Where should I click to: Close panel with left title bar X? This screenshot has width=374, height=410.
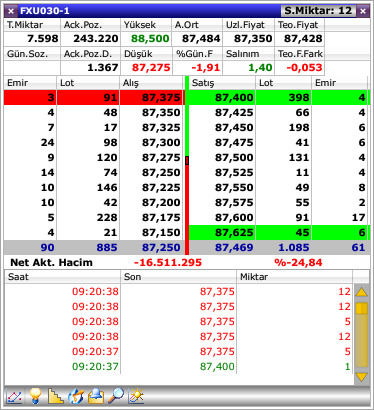[x=11, y=11]
